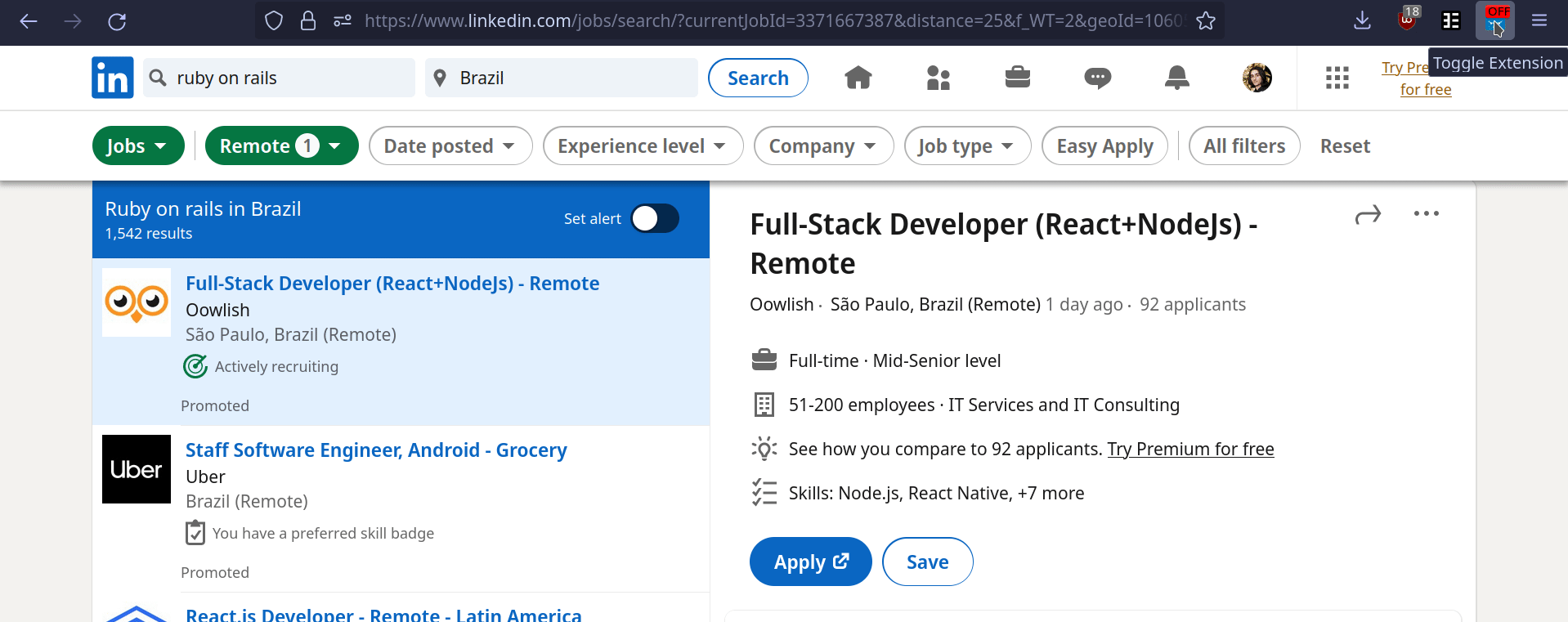Share this job with the arrow icon
The width and height of the screenshot is (1568, 622).
(1368, 215)
